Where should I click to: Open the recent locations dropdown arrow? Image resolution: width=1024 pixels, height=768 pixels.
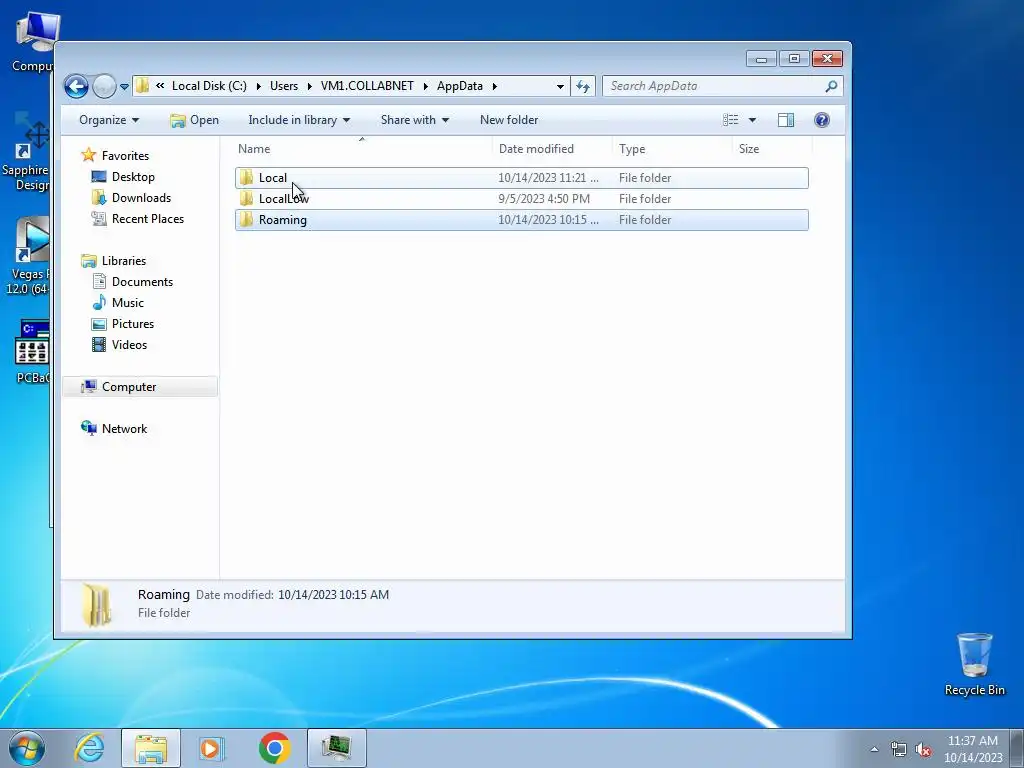(124, 86)
